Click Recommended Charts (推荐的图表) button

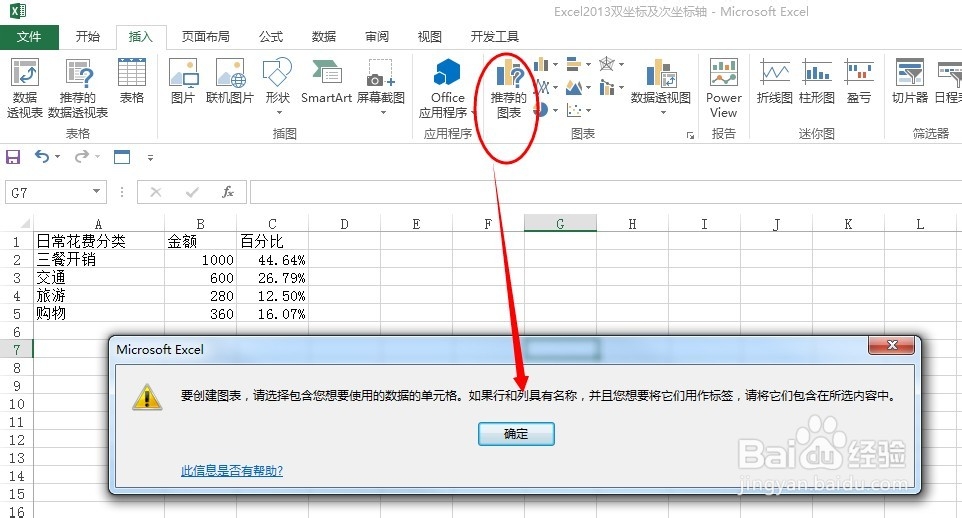pos(509,88)
